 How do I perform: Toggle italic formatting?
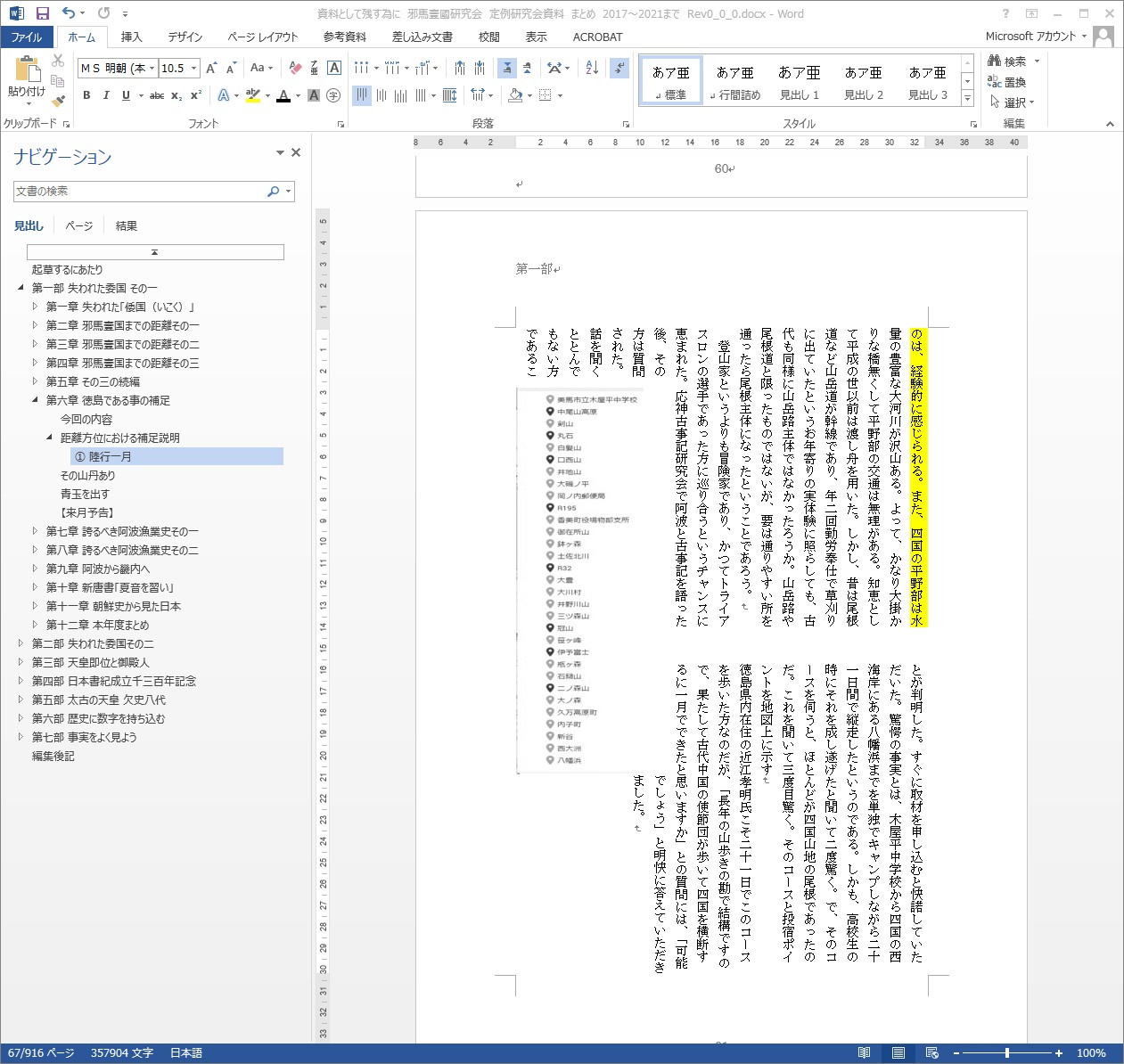click(x=106, y=95)
